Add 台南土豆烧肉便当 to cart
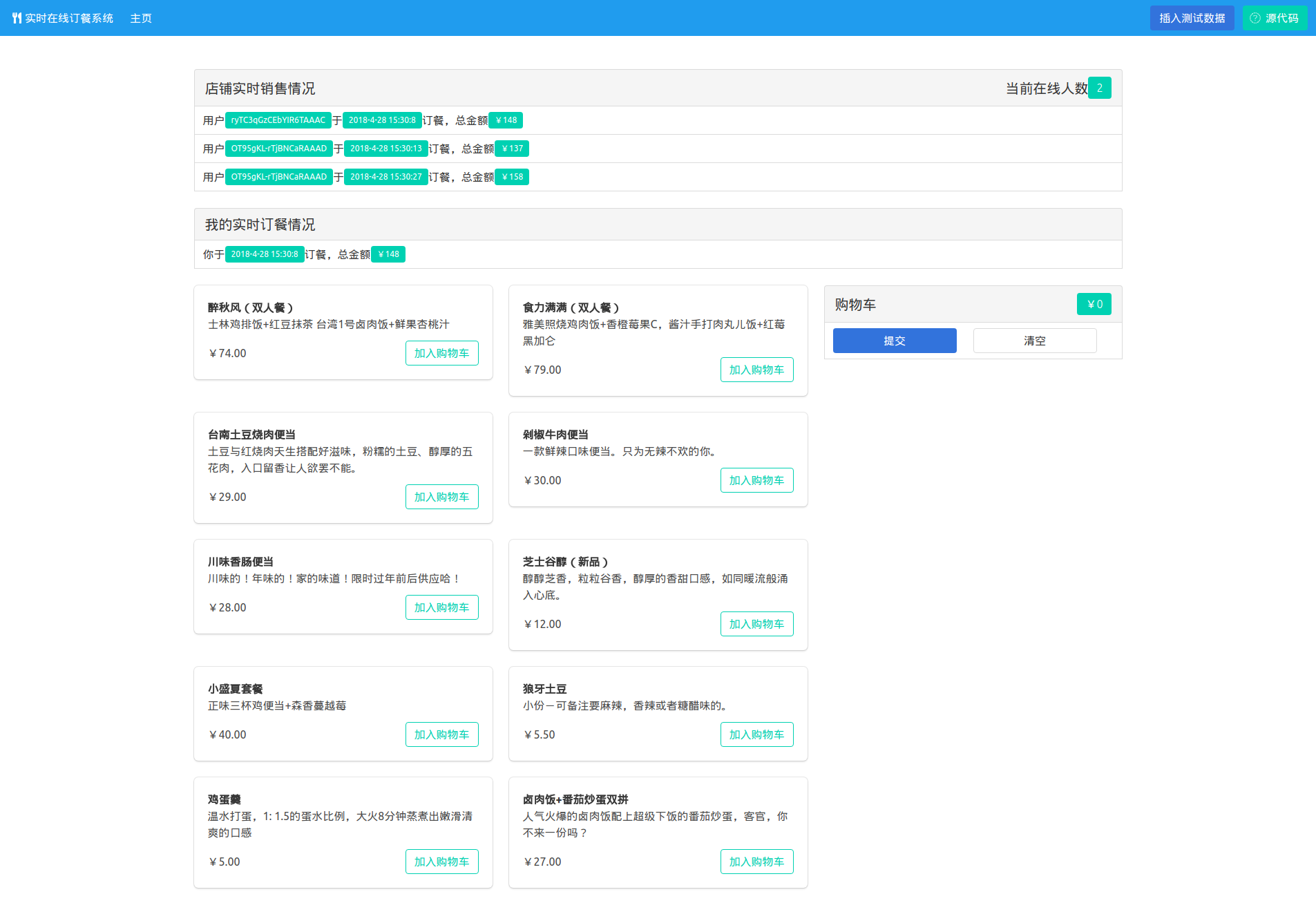Viewport: 1316px width, 921px height. click(442, 497)
